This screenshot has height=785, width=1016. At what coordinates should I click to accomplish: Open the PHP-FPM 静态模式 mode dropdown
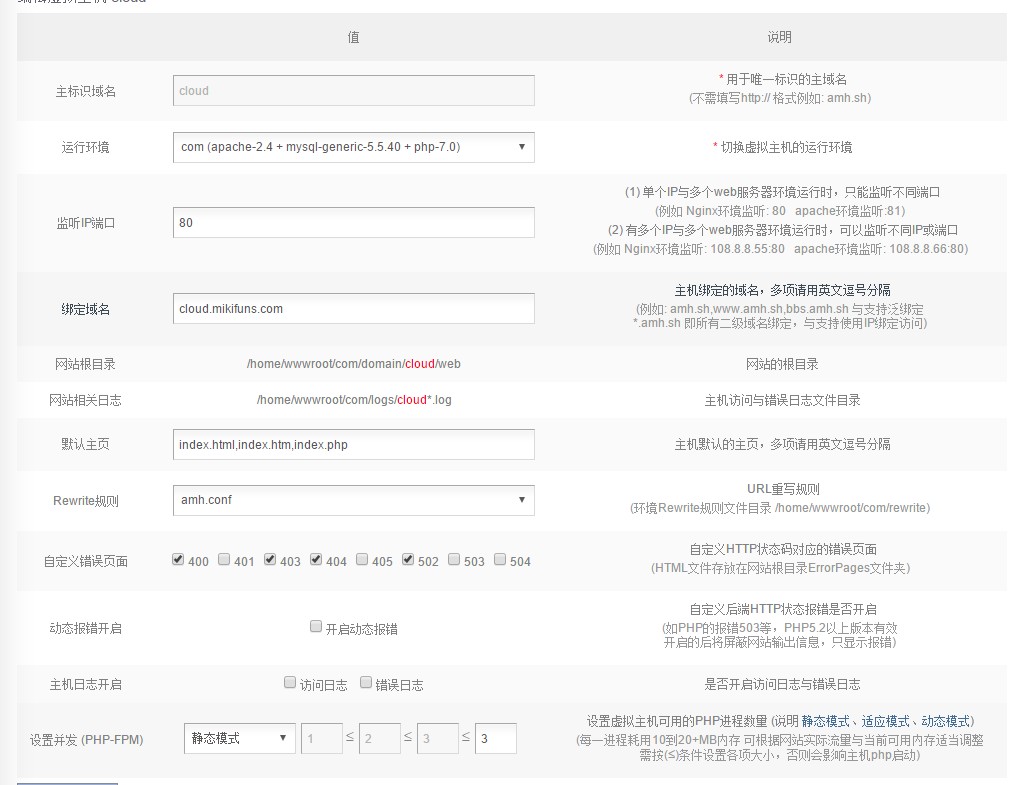pyautogui.click(x=239, y=739)
